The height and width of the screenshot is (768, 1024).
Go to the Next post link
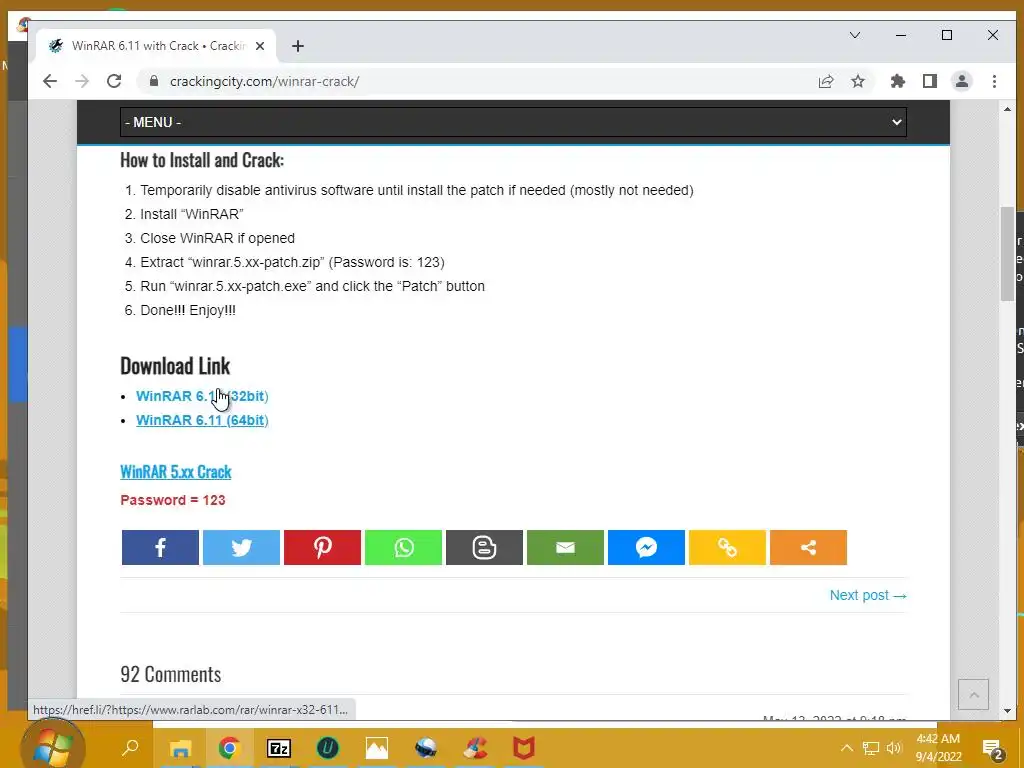click(x=868, y=595)
